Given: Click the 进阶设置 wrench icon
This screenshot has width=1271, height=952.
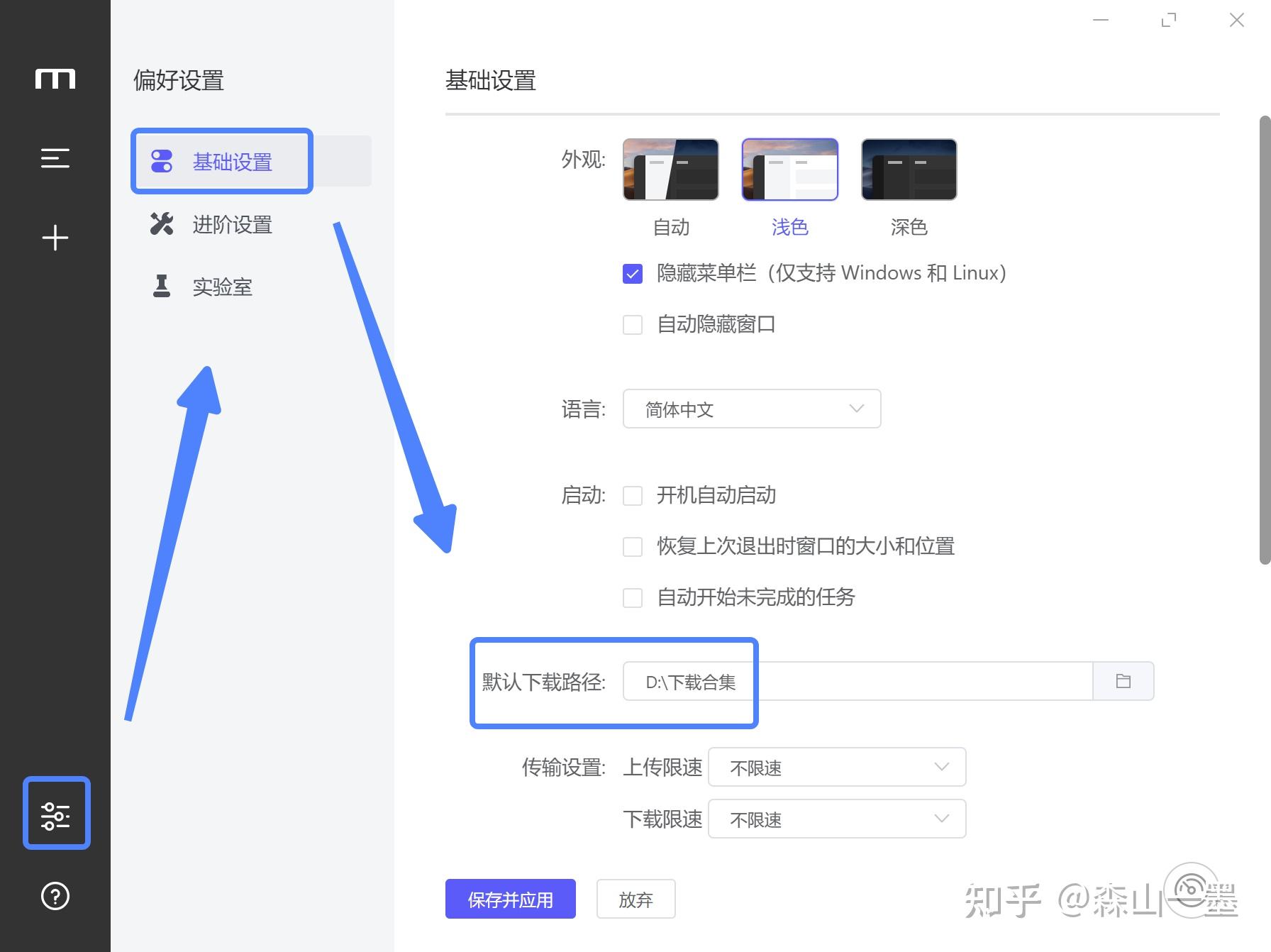Looking at the screenshot, I should pyautogui.click(x=162, y=224).
